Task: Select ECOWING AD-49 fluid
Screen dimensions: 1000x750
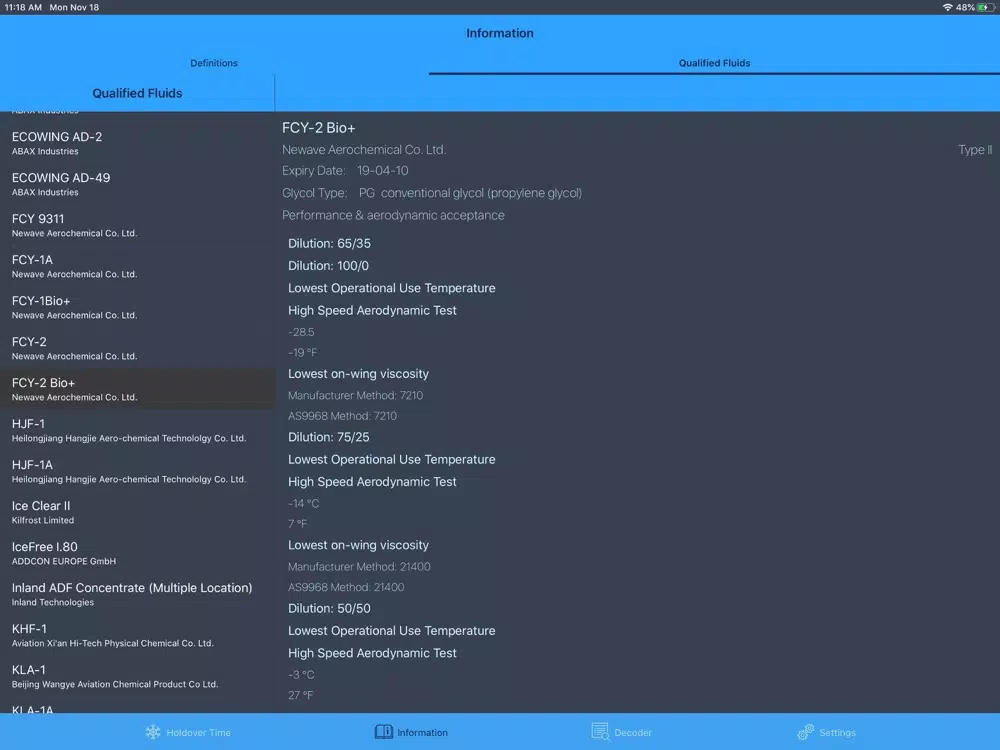Action: [x=137, y=184]
